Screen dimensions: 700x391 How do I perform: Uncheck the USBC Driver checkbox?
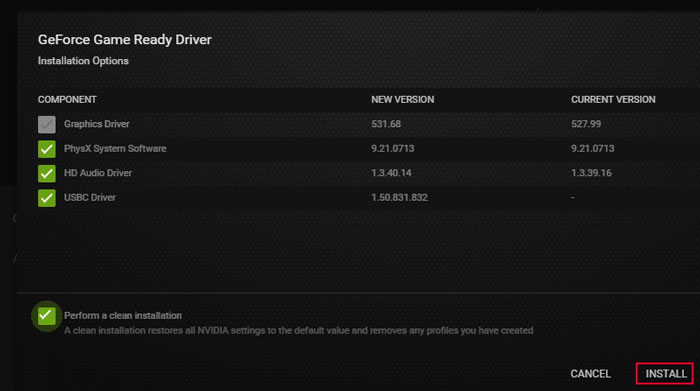click(47, 198)
